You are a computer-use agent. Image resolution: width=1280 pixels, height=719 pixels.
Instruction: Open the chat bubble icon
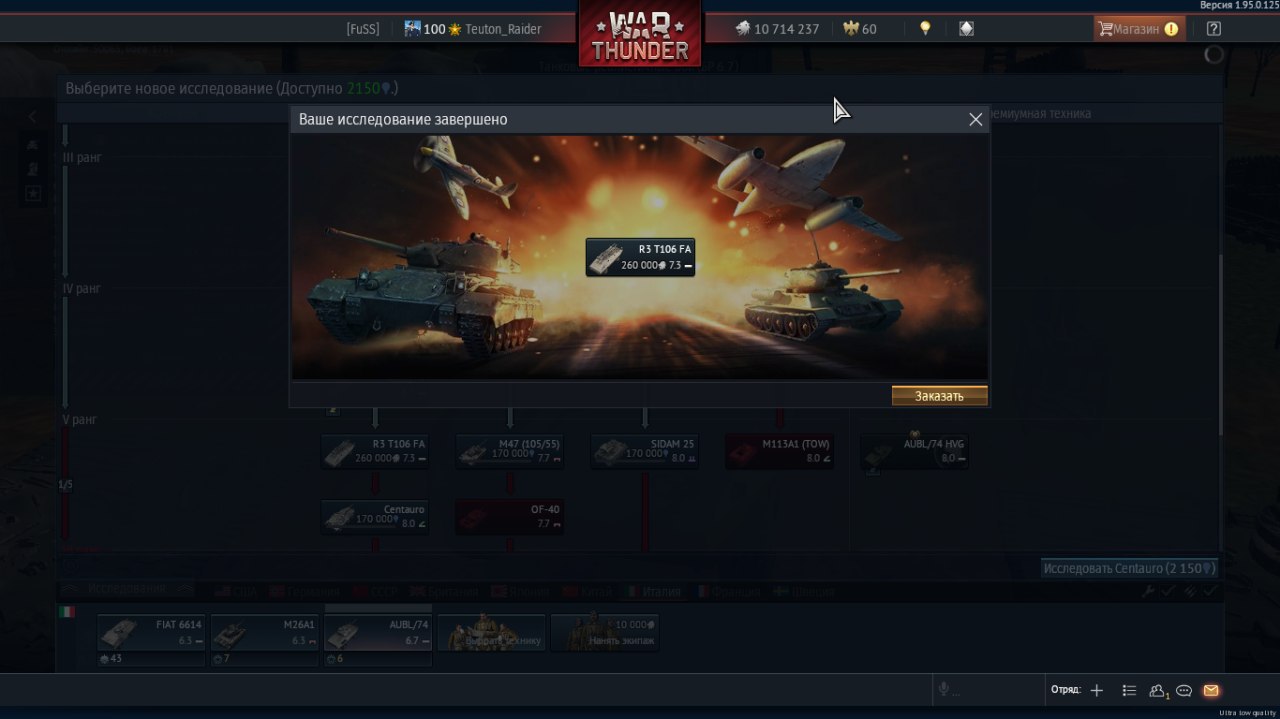[1184, 690]
